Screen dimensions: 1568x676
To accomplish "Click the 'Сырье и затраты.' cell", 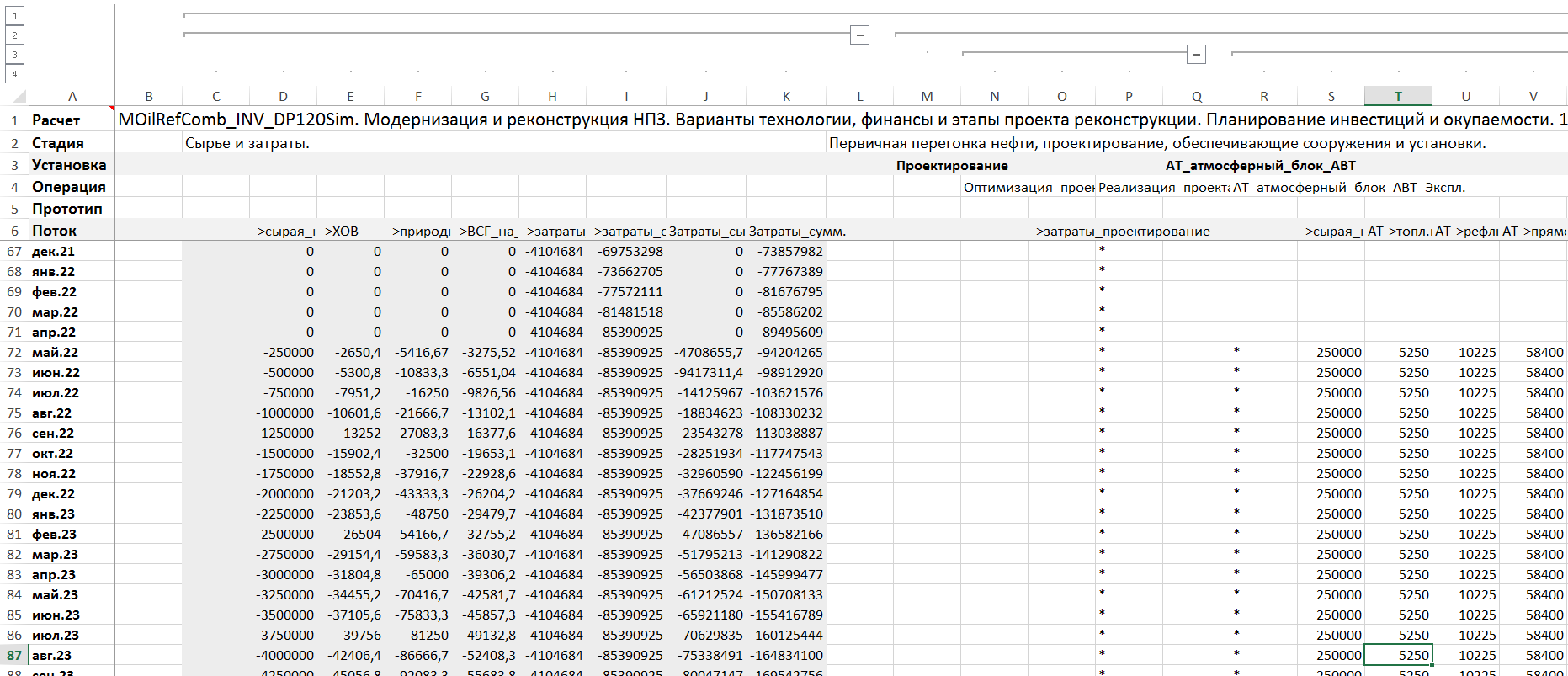I will pos(247,143).
